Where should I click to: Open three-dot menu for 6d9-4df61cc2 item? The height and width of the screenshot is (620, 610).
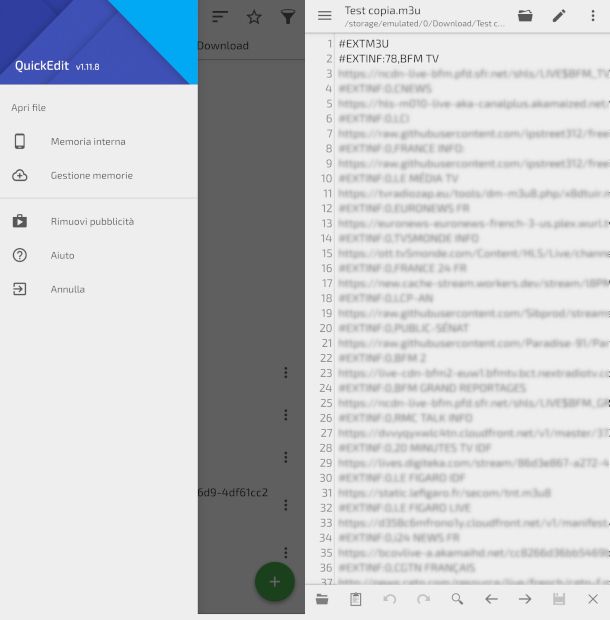pos(286,505)
